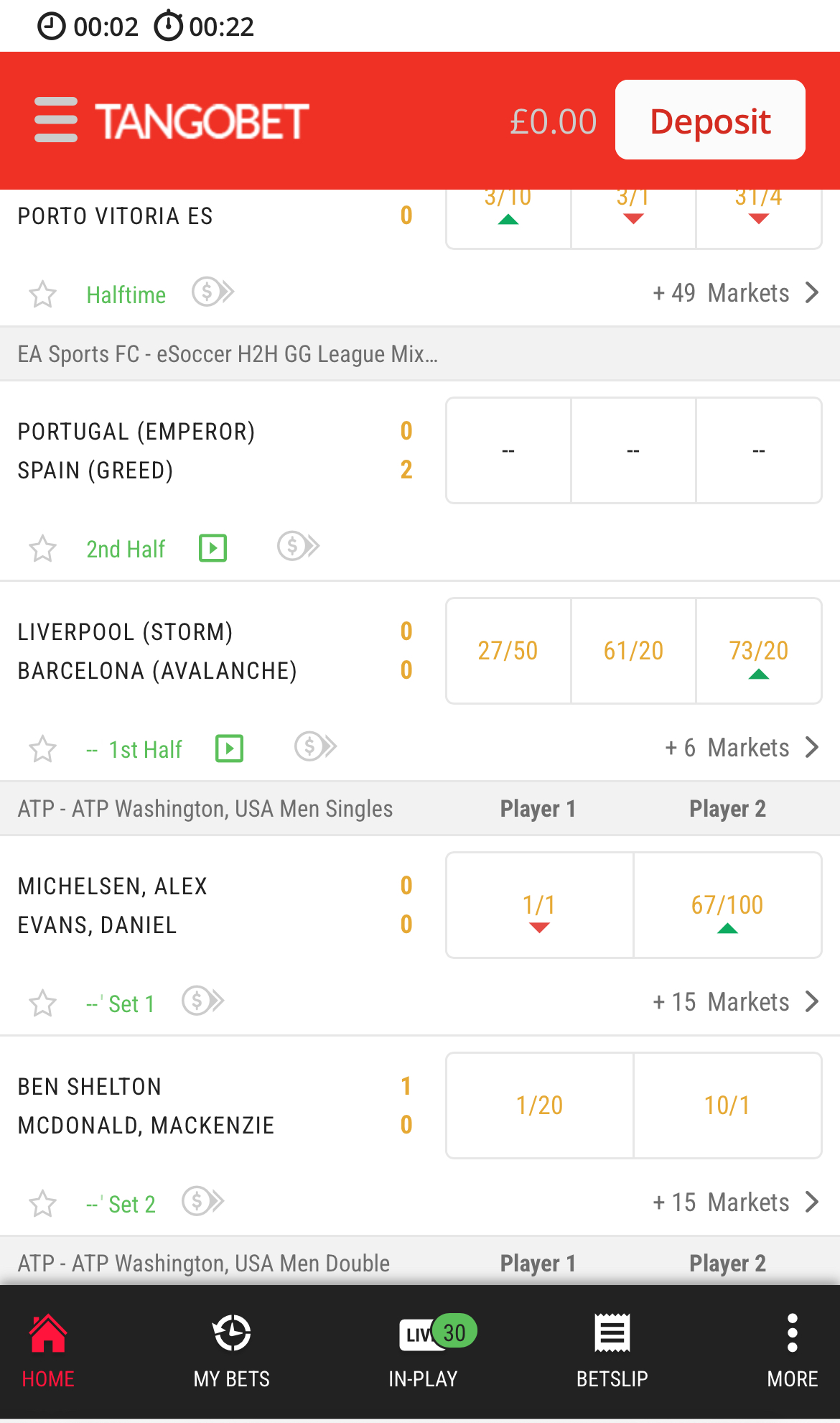Open the hamburger menu next to TangoBet logo
840x1423 pixels.
pyautogui.click(x=56, y=120)
